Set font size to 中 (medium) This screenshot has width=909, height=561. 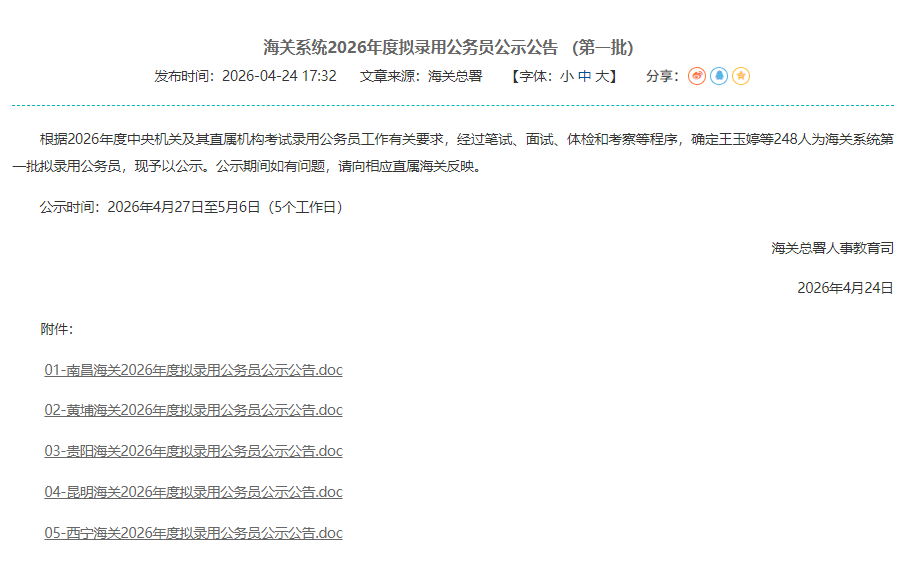pos(584,76)
